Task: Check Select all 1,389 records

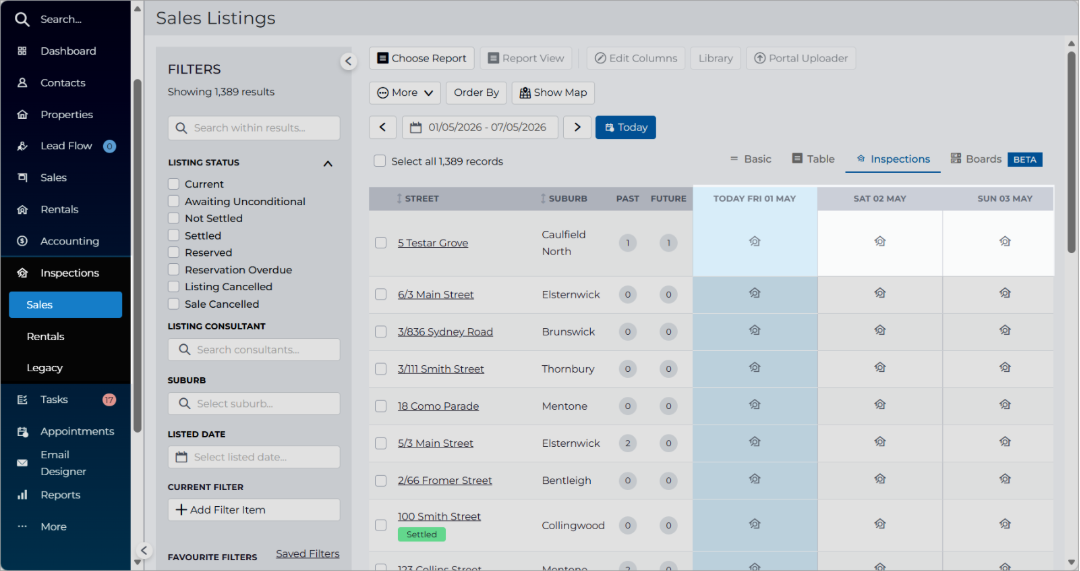Action: (x=380, y=161)
